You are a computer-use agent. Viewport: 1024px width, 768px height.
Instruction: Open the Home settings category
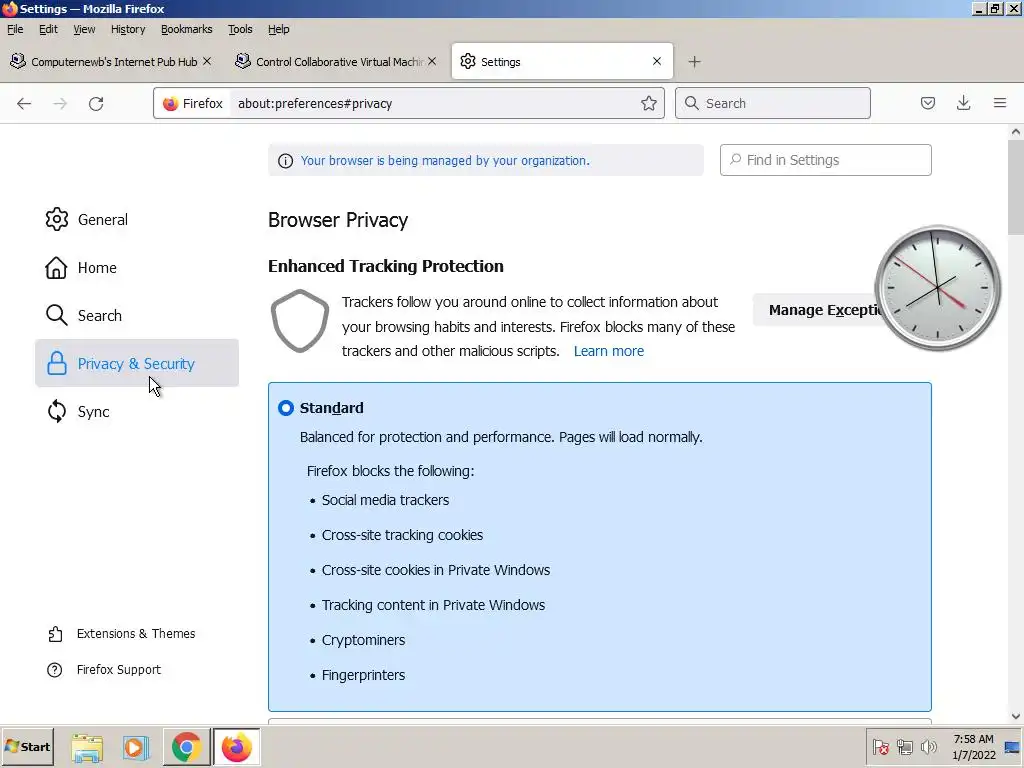137,268
